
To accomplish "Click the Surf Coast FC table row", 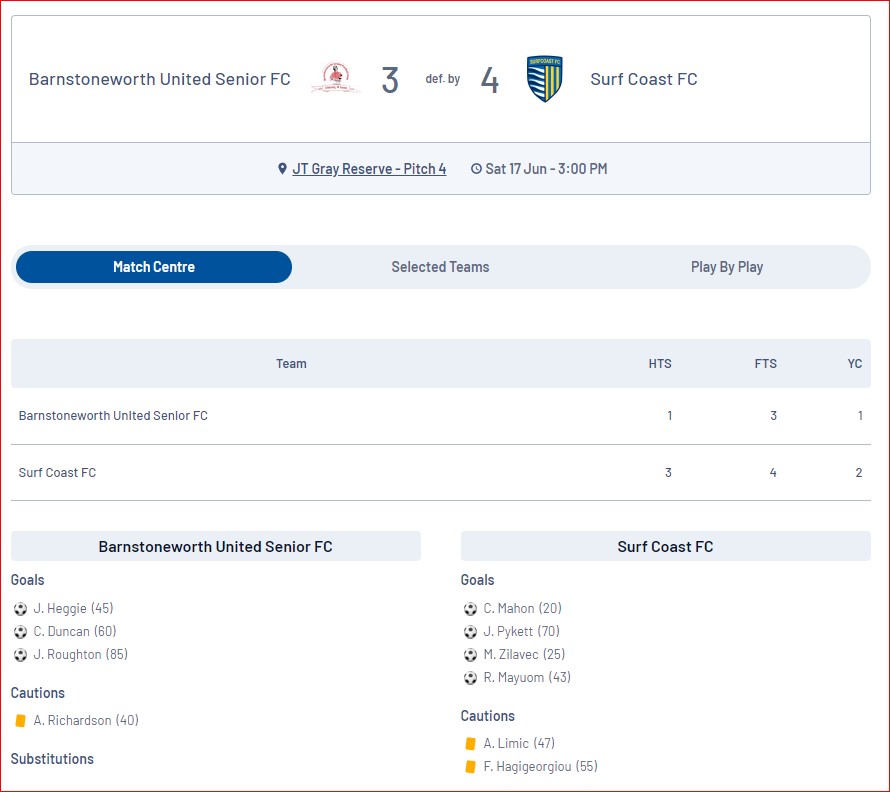I will coord(440,472).
